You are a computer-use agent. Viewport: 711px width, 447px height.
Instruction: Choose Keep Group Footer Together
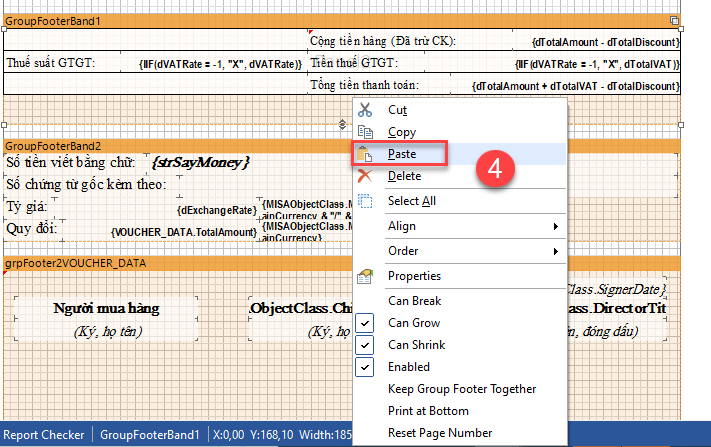[x=461, y=389]
